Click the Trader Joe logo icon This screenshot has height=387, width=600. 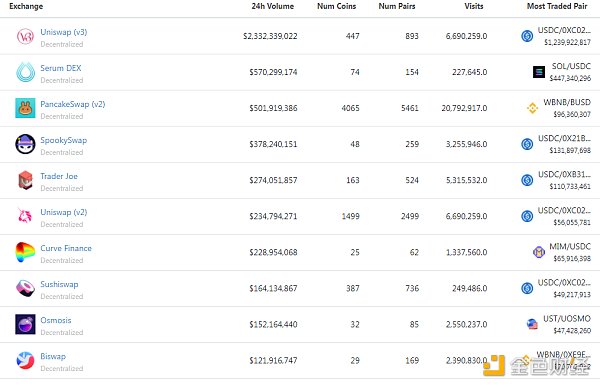[x=25, y=180]
